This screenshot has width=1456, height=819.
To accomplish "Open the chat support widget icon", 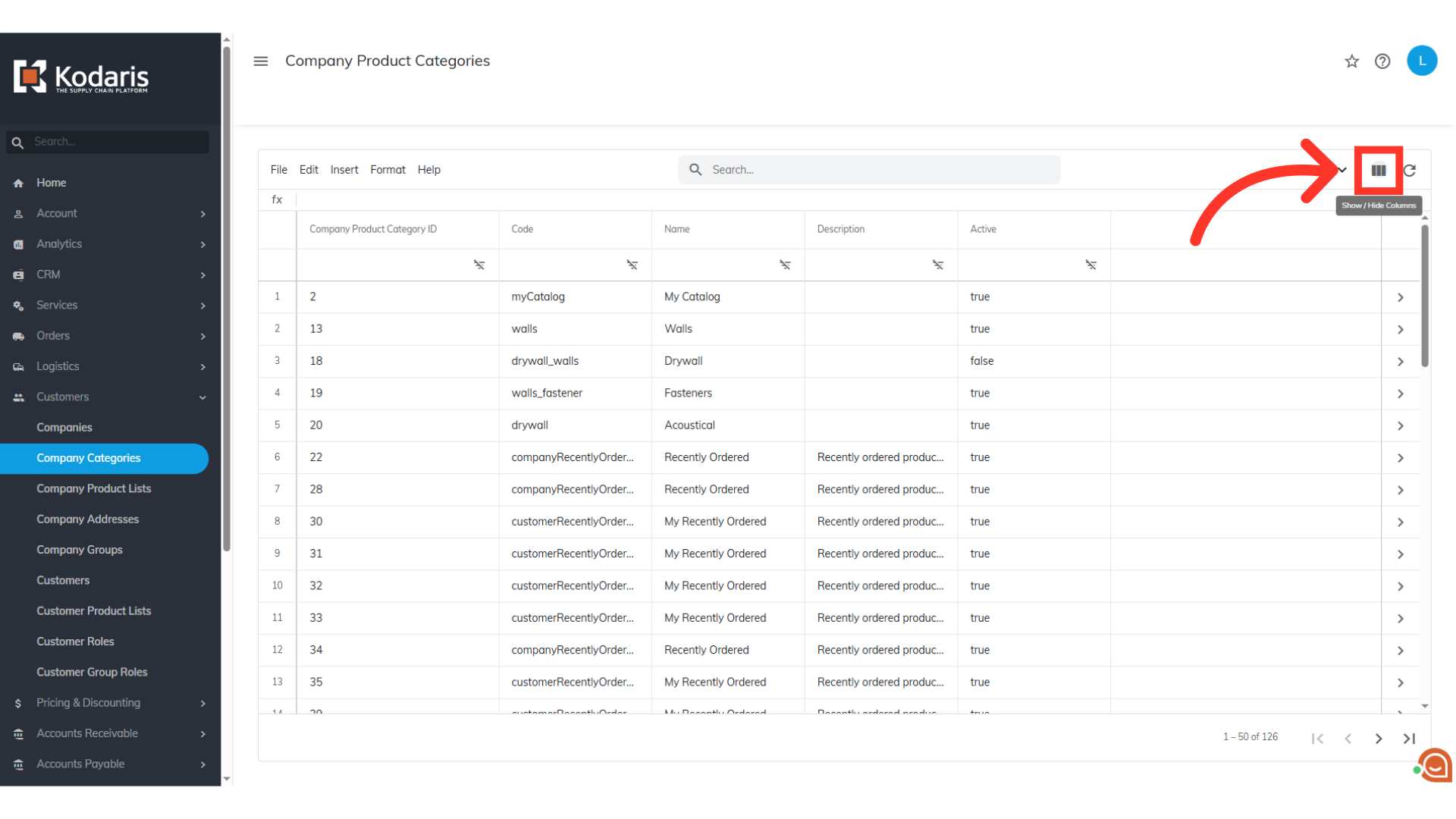I will [x=1435, y=766].
